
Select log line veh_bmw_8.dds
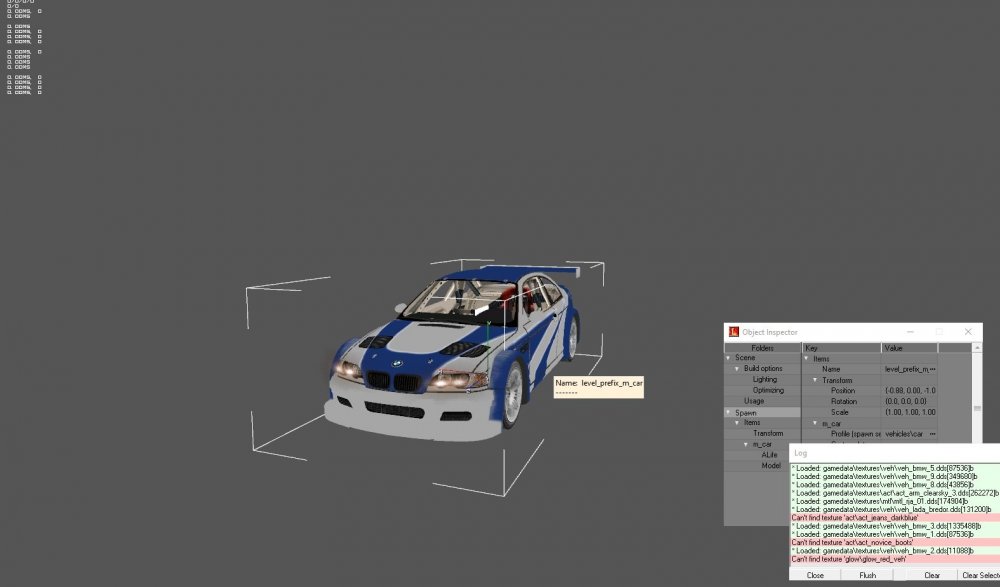pos(895,485)
